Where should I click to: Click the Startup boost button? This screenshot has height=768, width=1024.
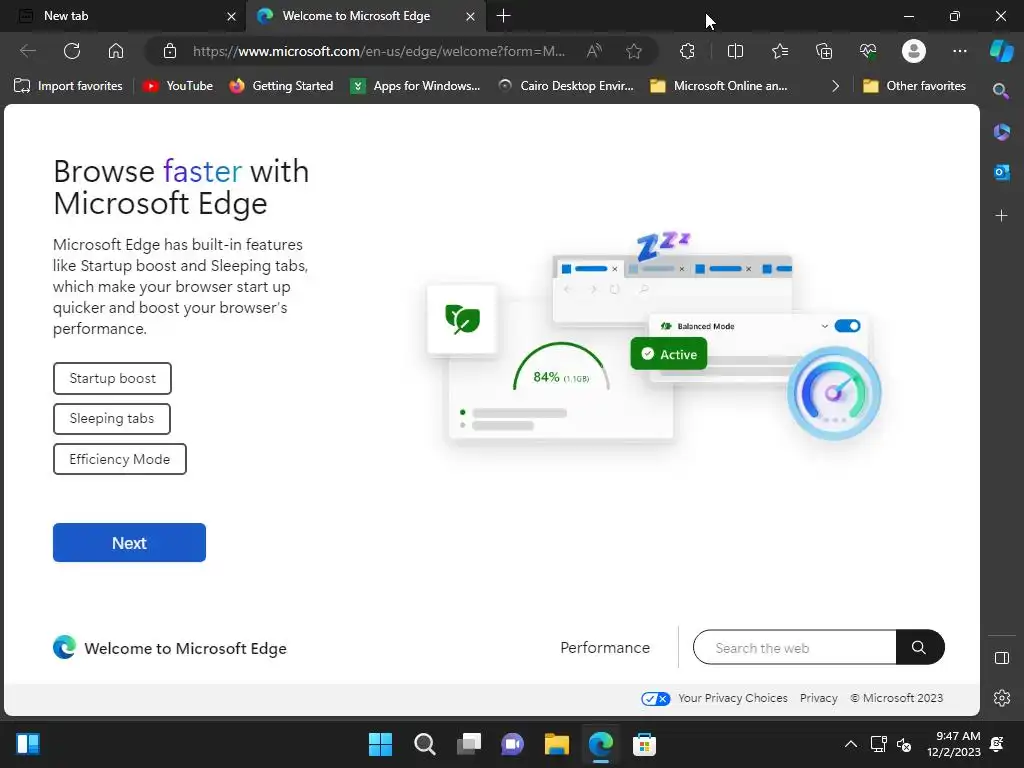pos(112,378)
